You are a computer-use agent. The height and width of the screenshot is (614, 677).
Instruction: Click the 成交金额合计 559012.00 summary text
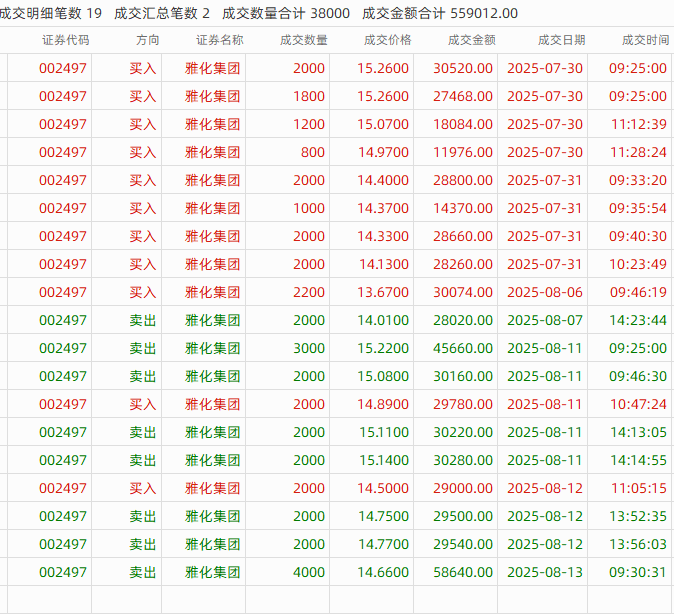click(440, 13)
